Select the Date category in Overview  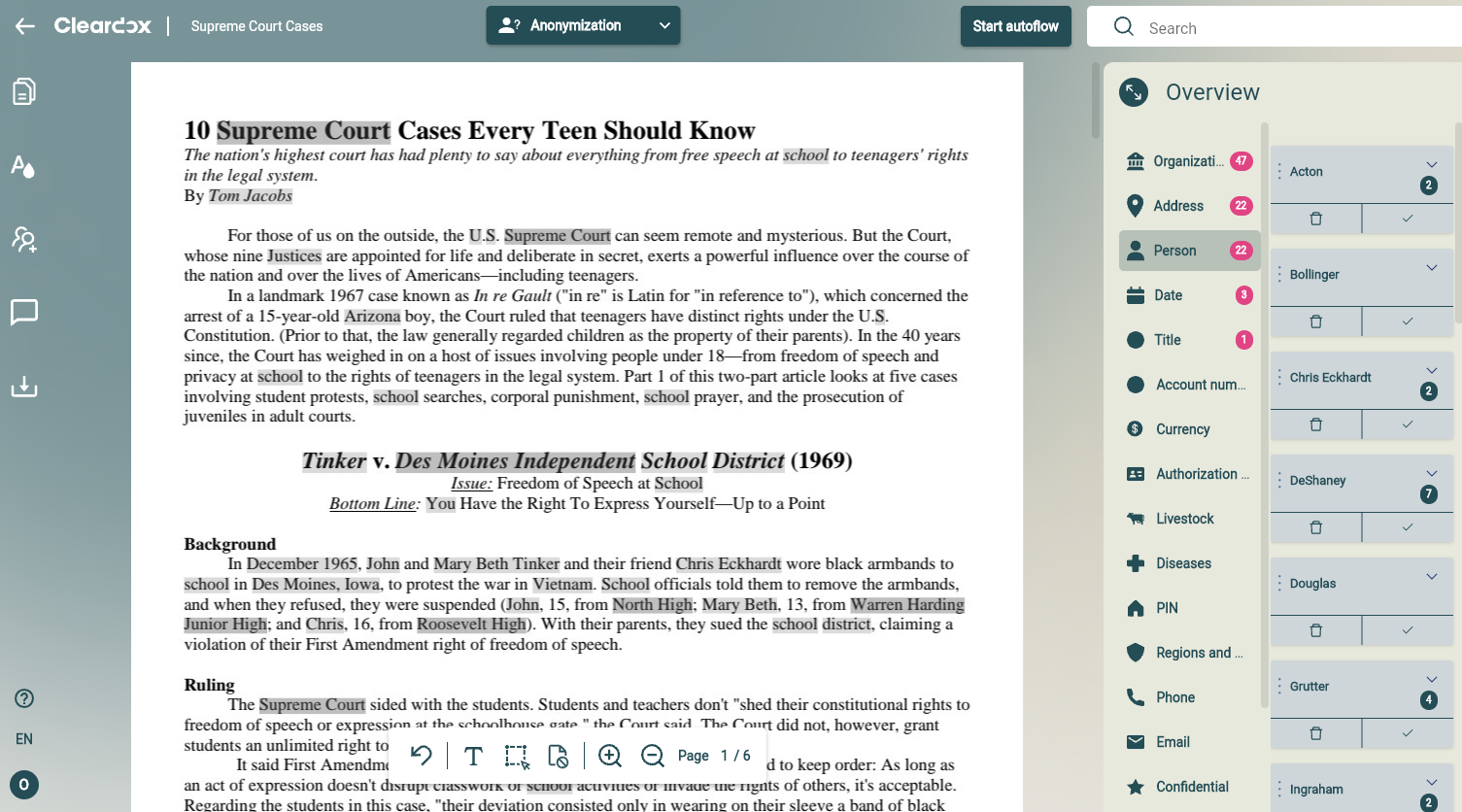point(1189,295)
